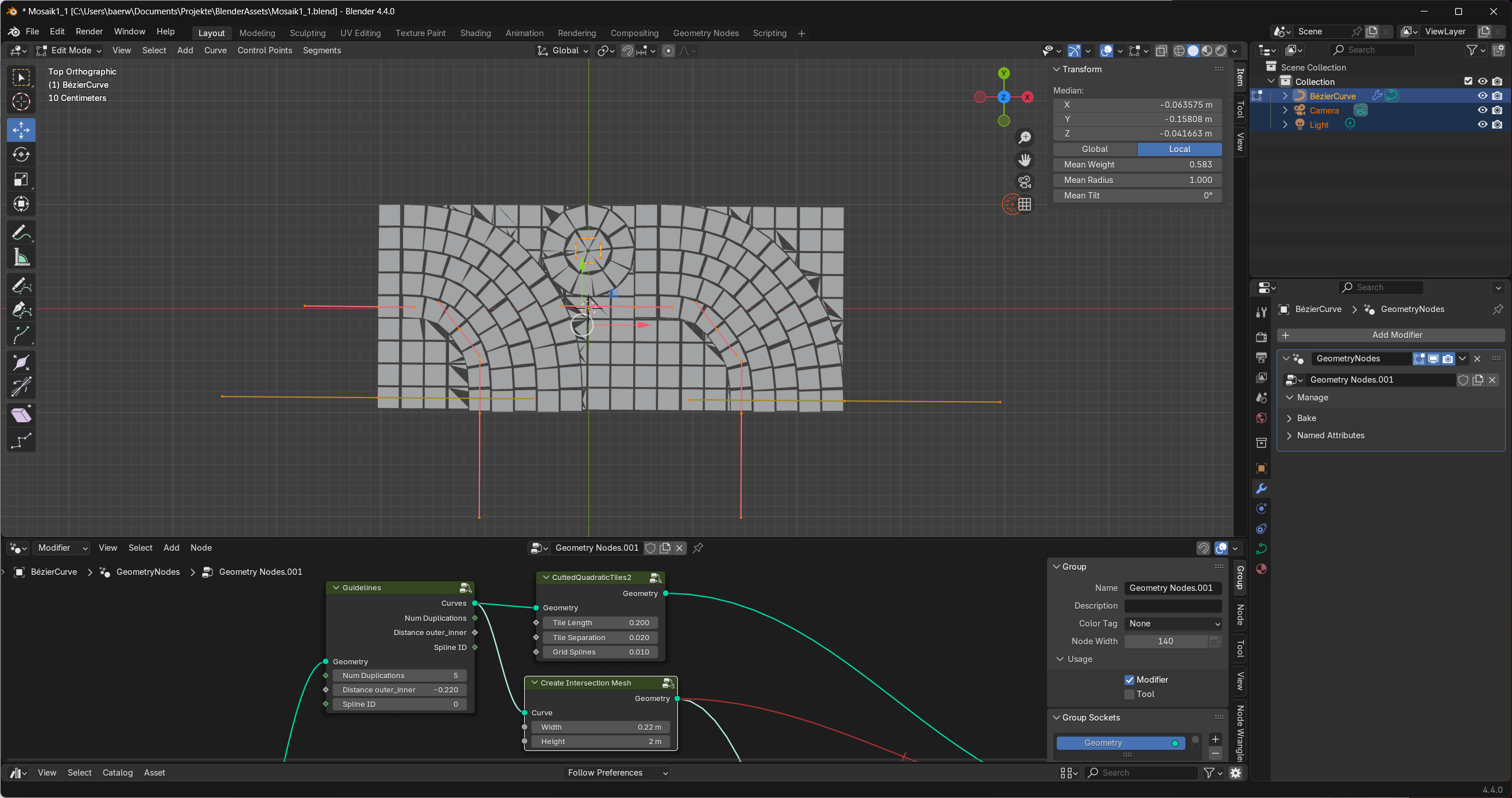The height and width of the screenshot is (798, 1512).
Task: Toggle camera view in viewport
Action: [x=1025, y=182]
